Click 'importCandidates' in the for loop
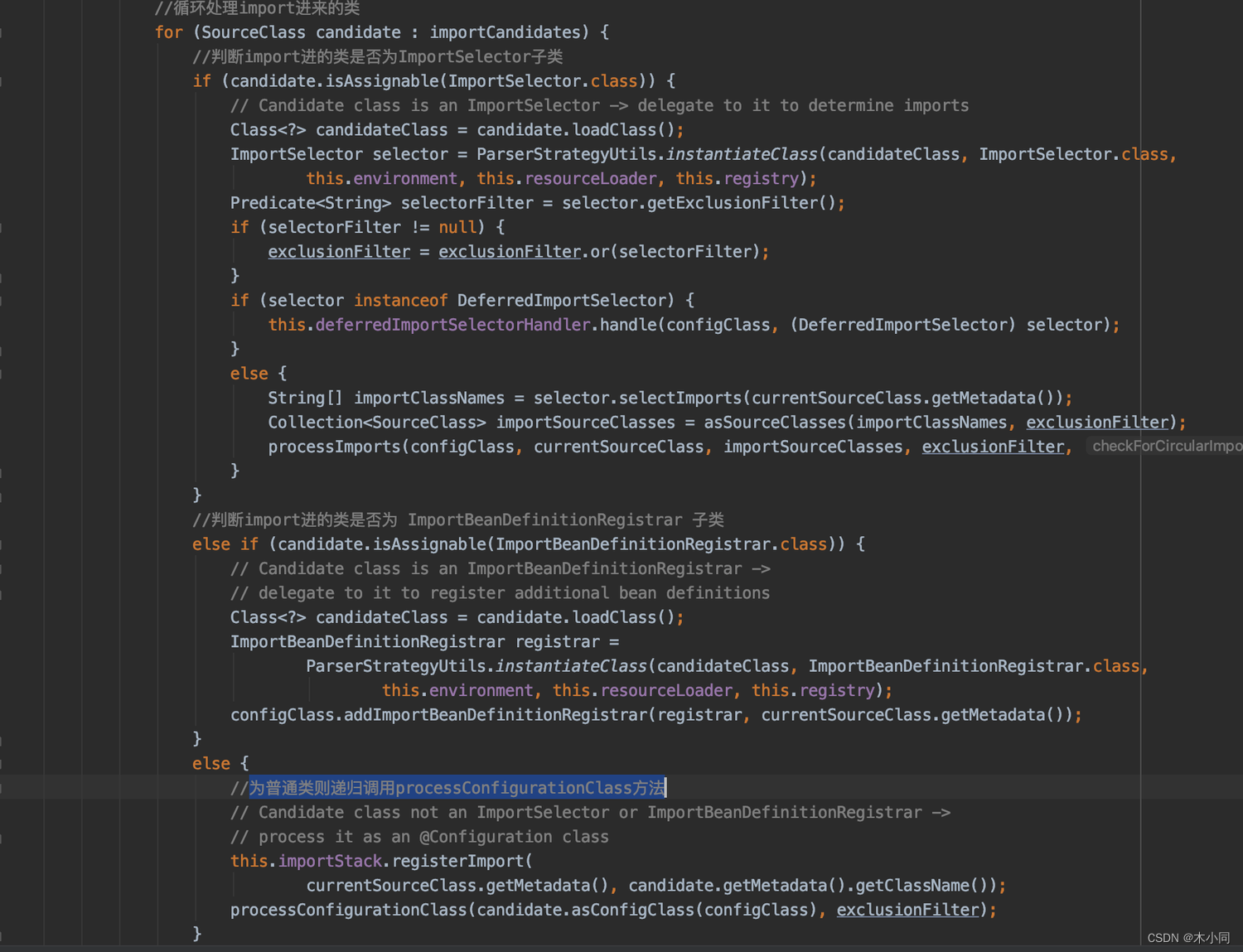 click(505, 32)
